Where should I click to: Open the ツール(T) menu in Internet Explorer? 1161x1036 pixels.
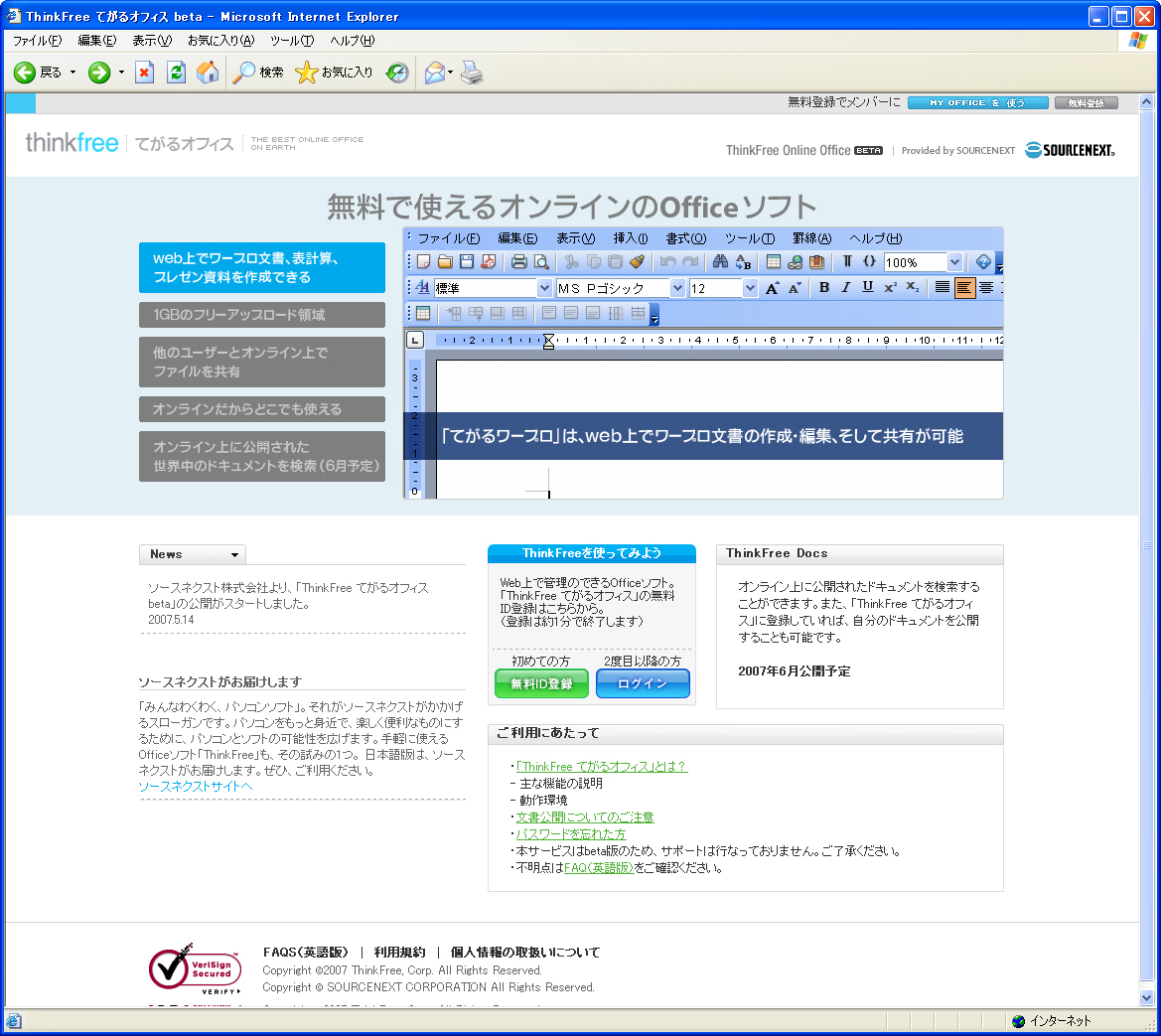[x=292, y=41]
